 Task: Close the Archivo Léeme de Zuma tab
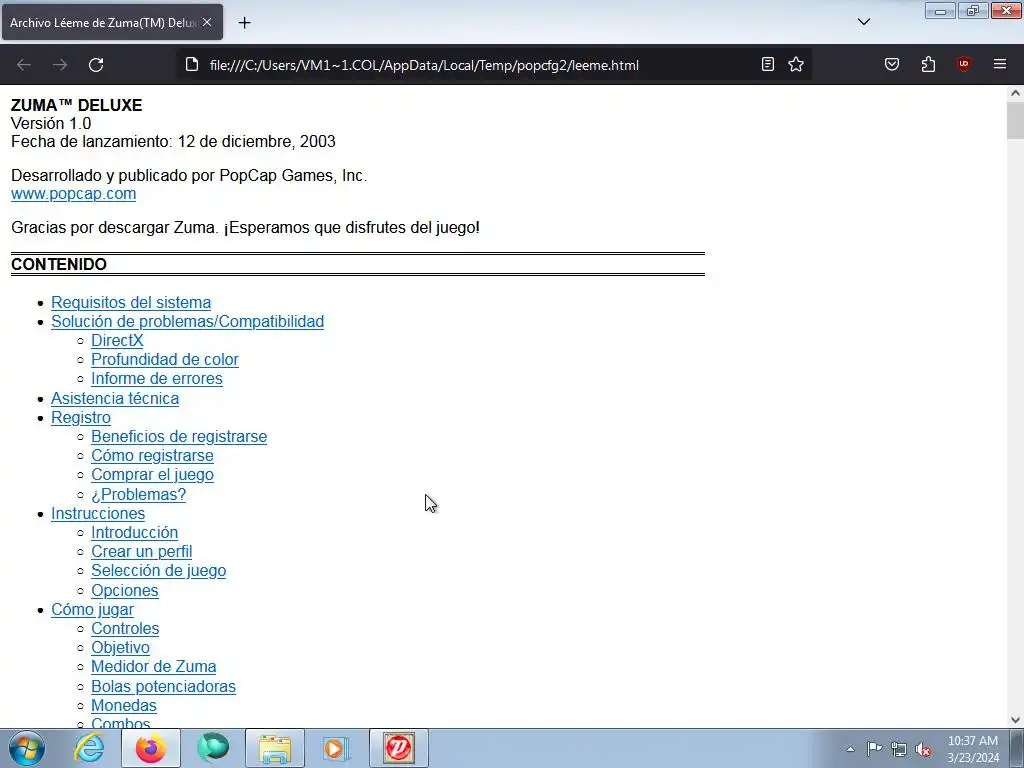207,22
